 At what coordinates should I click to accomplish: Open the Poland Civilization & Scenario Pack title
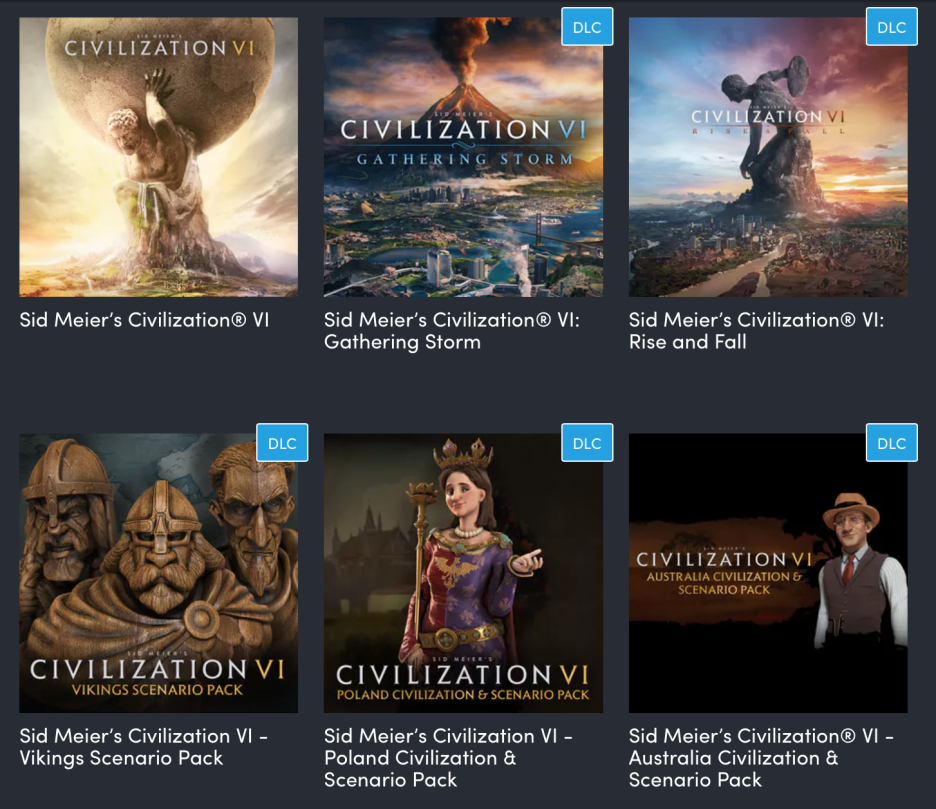(x=449, y=758)
